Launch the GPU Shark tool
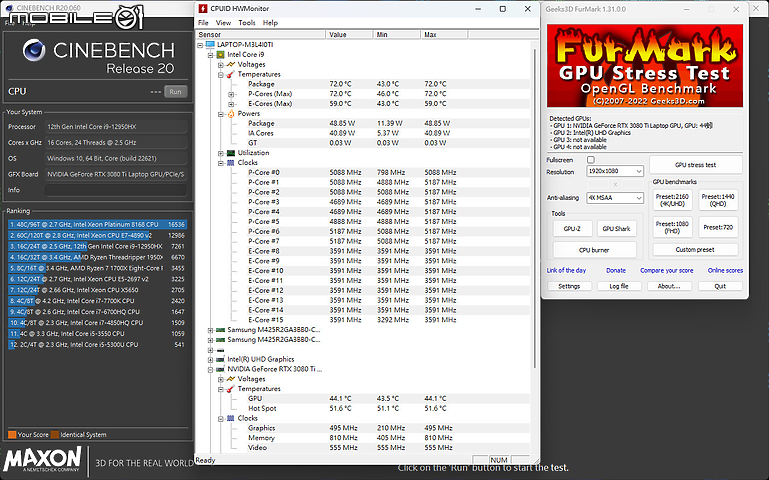Screen dimensions: 769x480 pyautogui.click(x=616, y=228)
